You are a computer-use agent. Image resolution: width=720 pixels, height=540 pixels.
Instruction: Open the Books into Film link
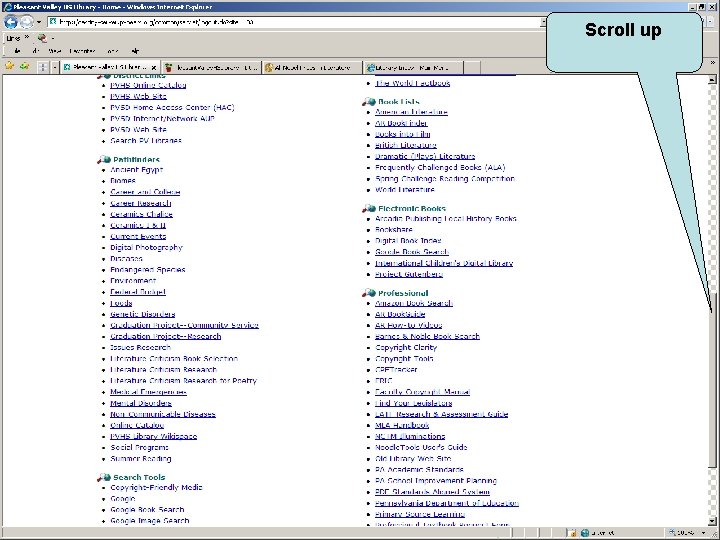pyautogui.click(x=402, y=134)
